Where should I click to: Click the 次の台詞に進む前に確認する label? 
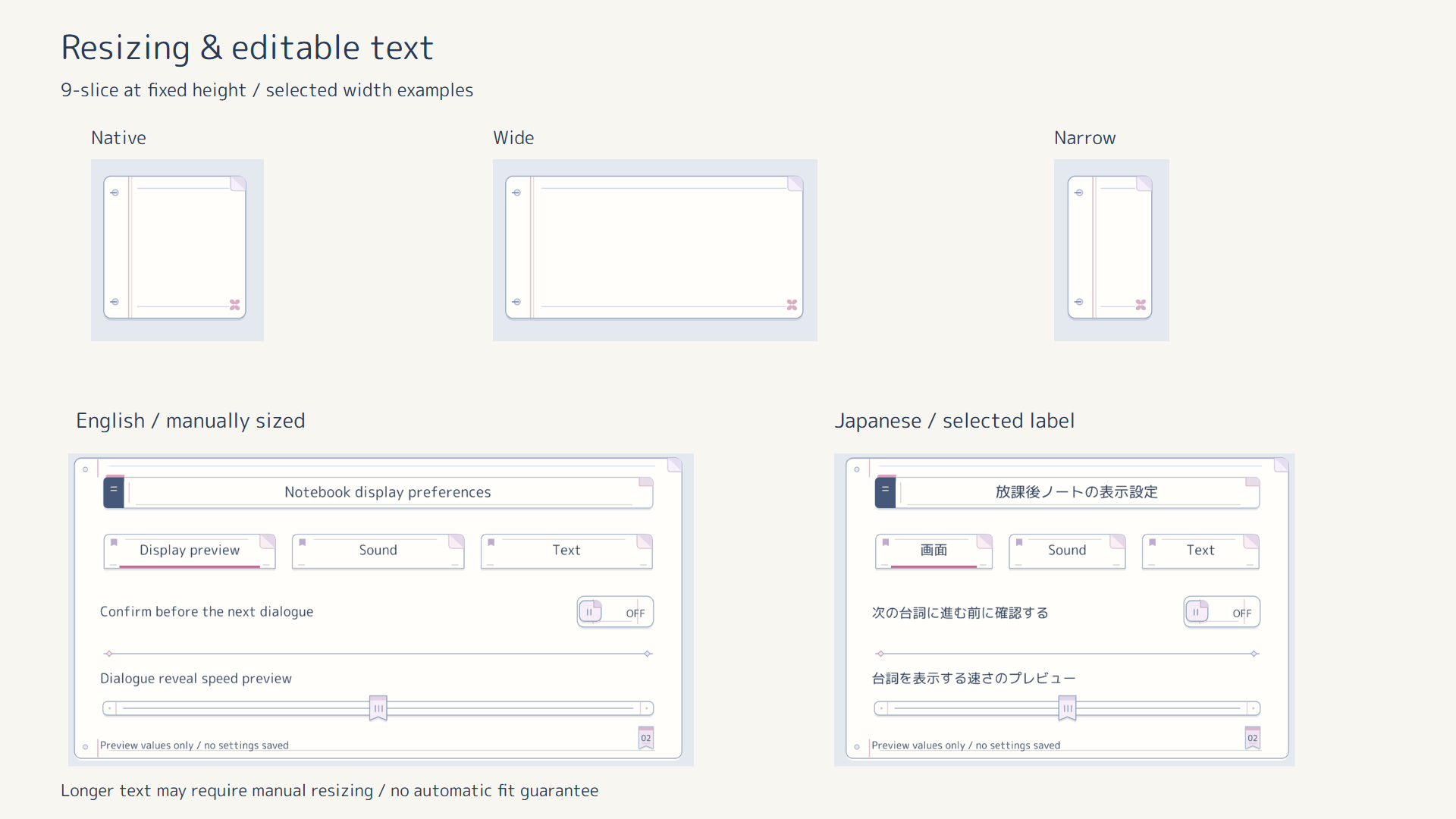[960, 613]
